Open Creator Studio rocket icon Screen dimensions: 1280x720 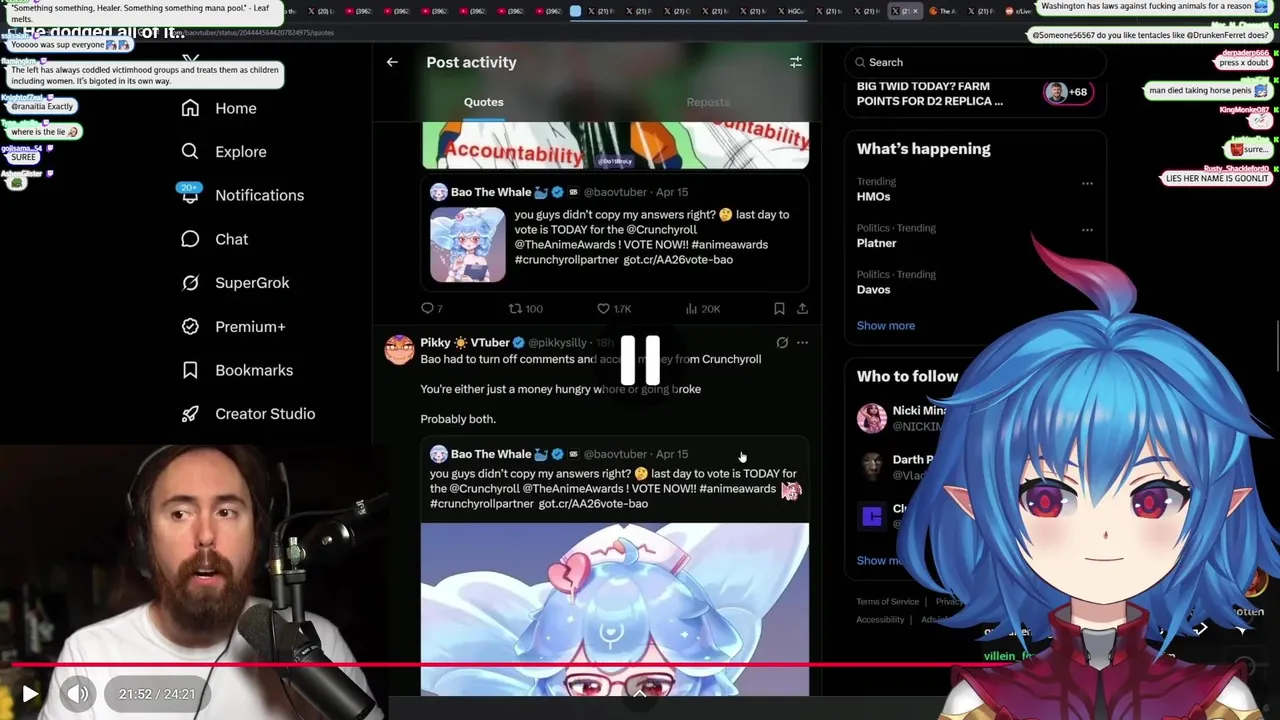pos(190,414)
